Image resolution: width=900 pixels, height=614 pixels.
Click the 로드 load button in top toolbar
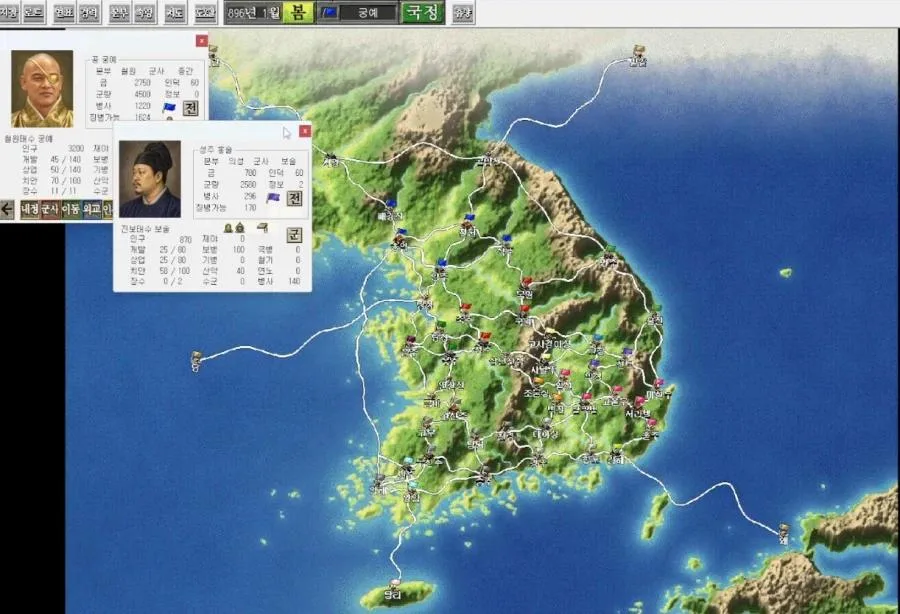pos(33,12)
